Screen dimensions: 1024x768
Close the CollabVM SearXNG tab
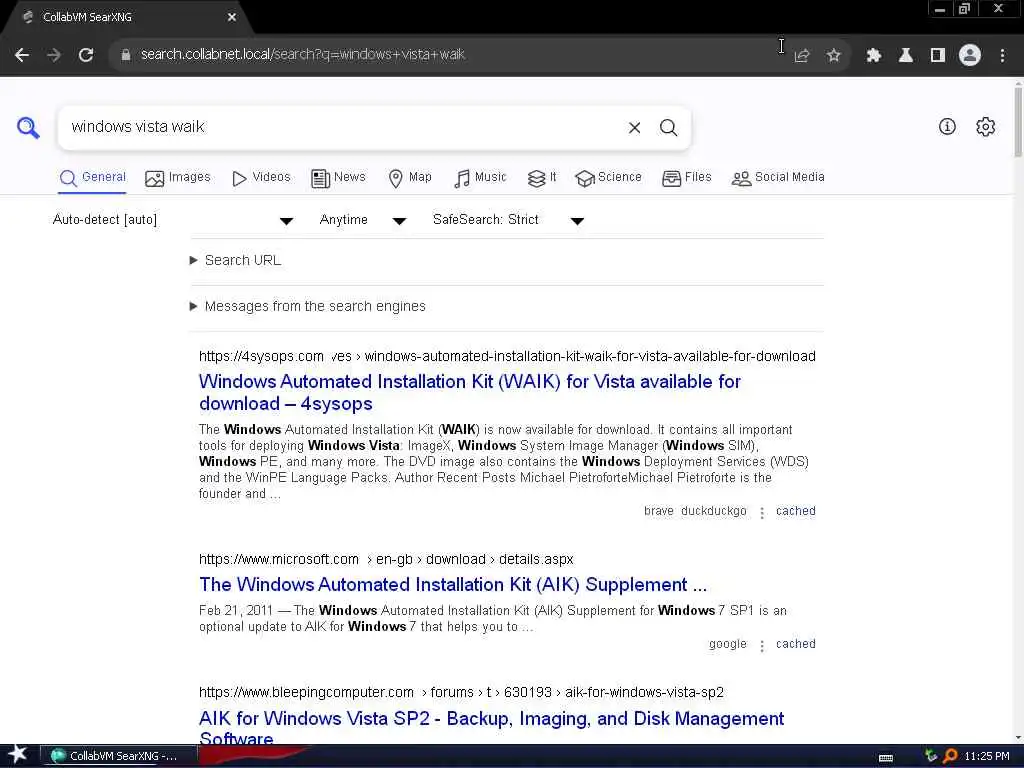tap(232, 17)
